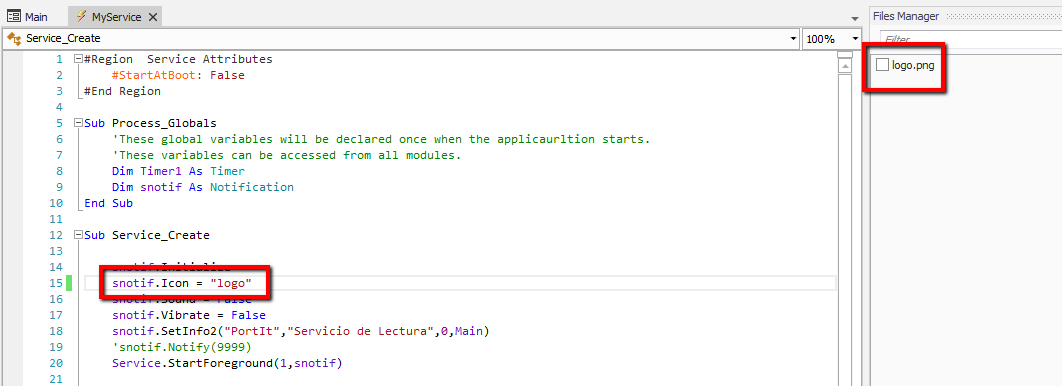
Task: Click the first green comment line
Action: coord(381,140)
